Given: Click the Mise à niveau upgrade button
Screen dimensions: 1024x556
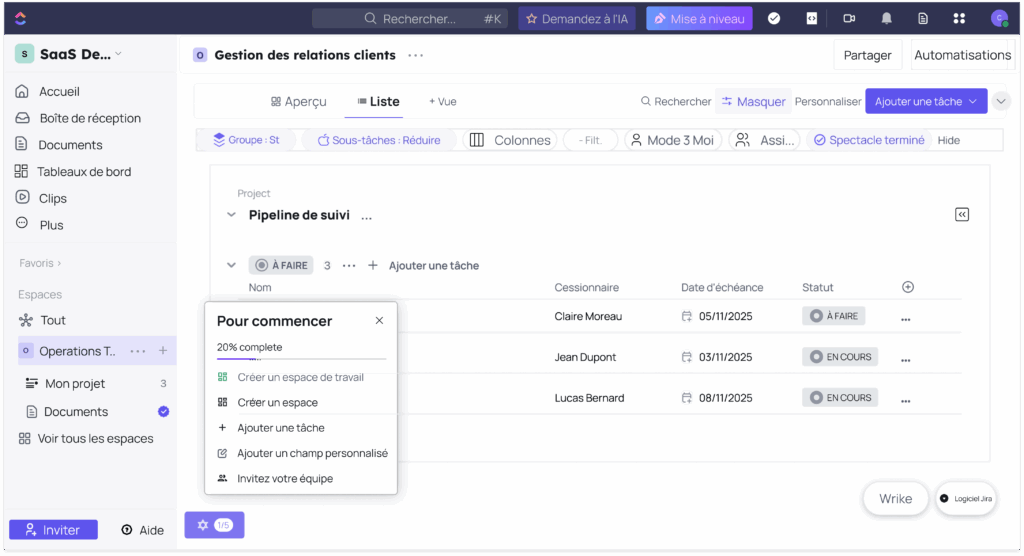Looking at the screenshot, I should (699, 18).
